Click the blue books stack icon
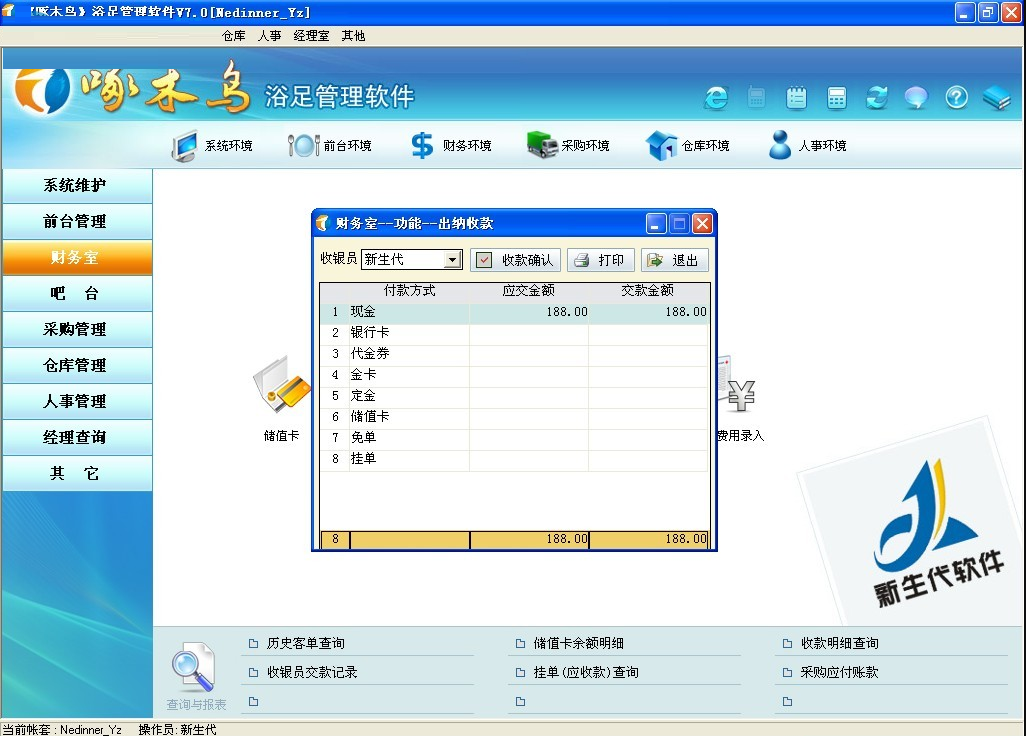This screenshot has height=736, width=1026. 996,97
